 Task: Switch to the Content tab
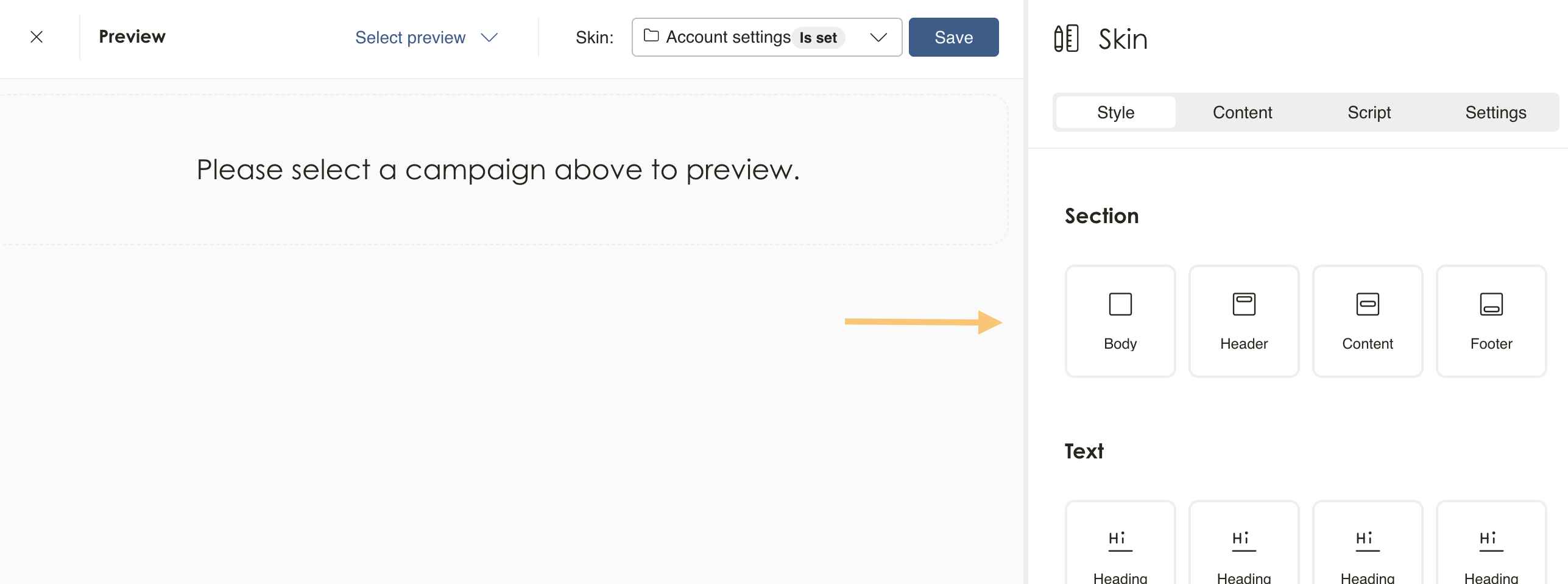tap(1242, 112)
